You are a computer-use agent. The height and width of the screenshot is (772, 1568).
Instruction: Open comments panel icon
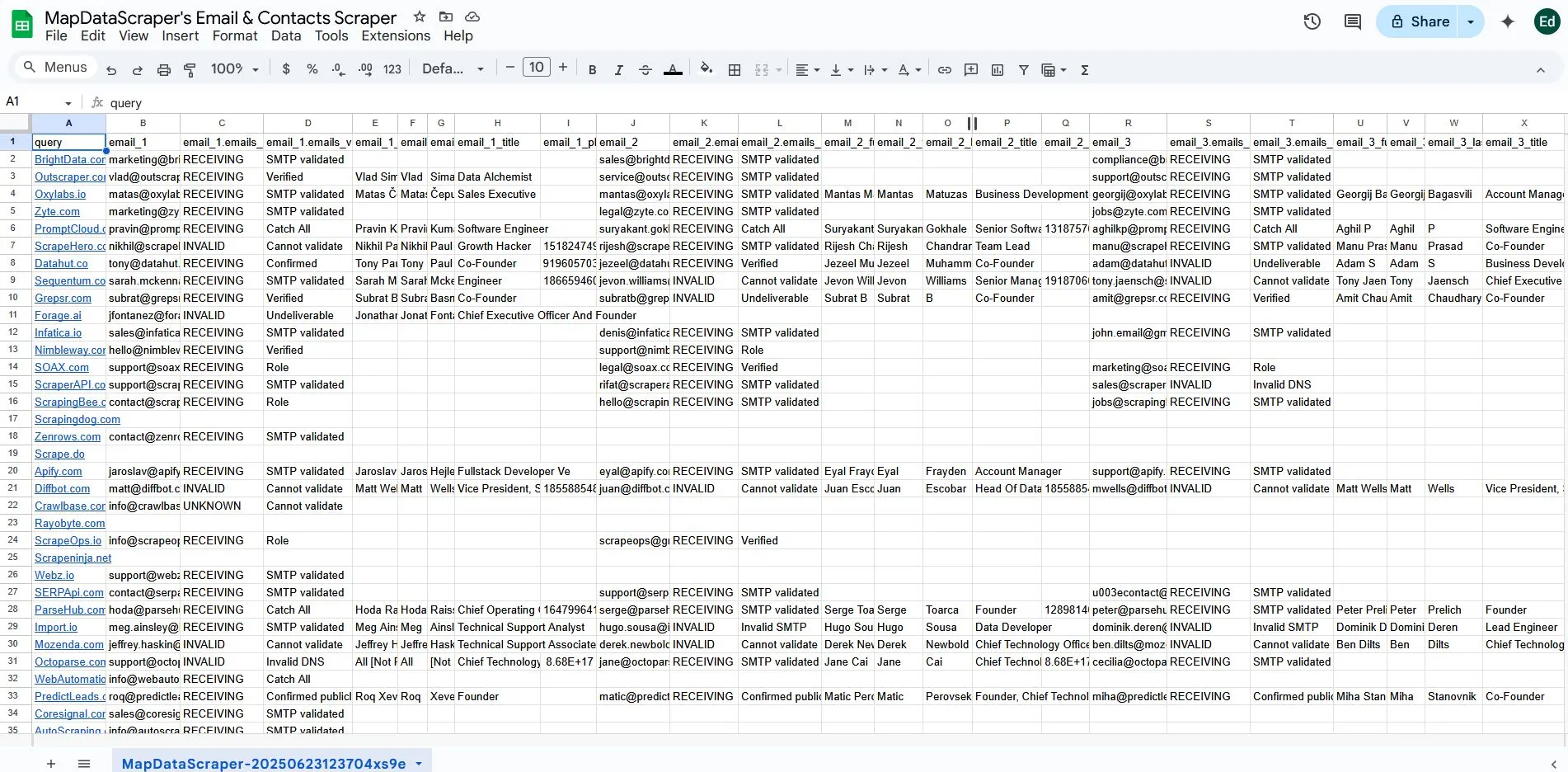pos(1353,21)
